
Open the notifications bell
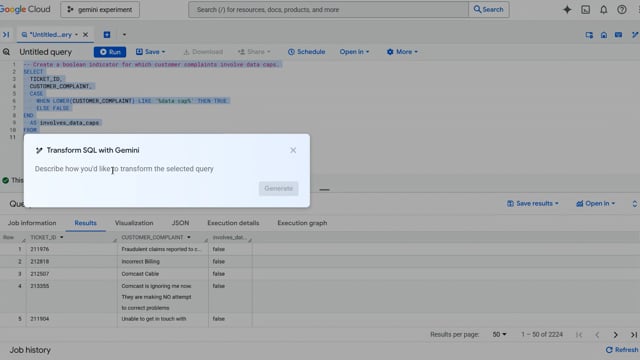603,9
